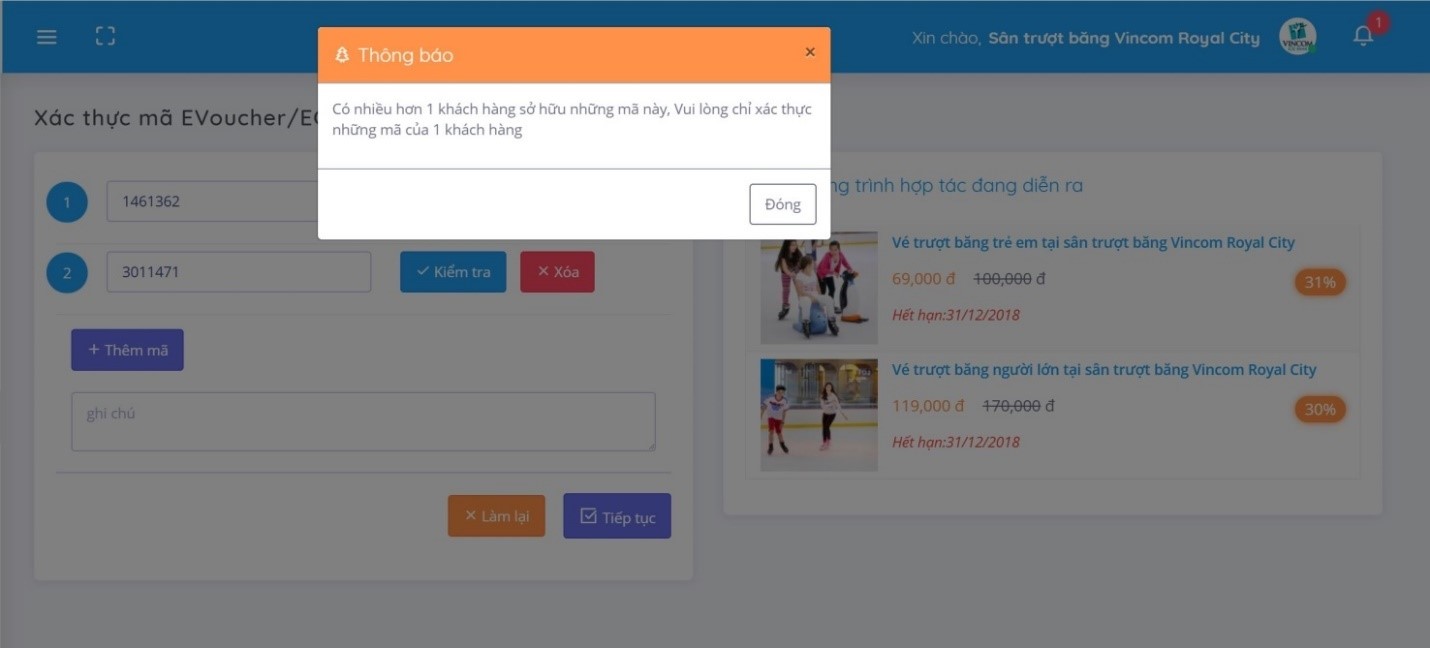Click the Sân trượt băng Vincom Royal City username
Screen dimensions: 1430x648
coord(1124,38)
